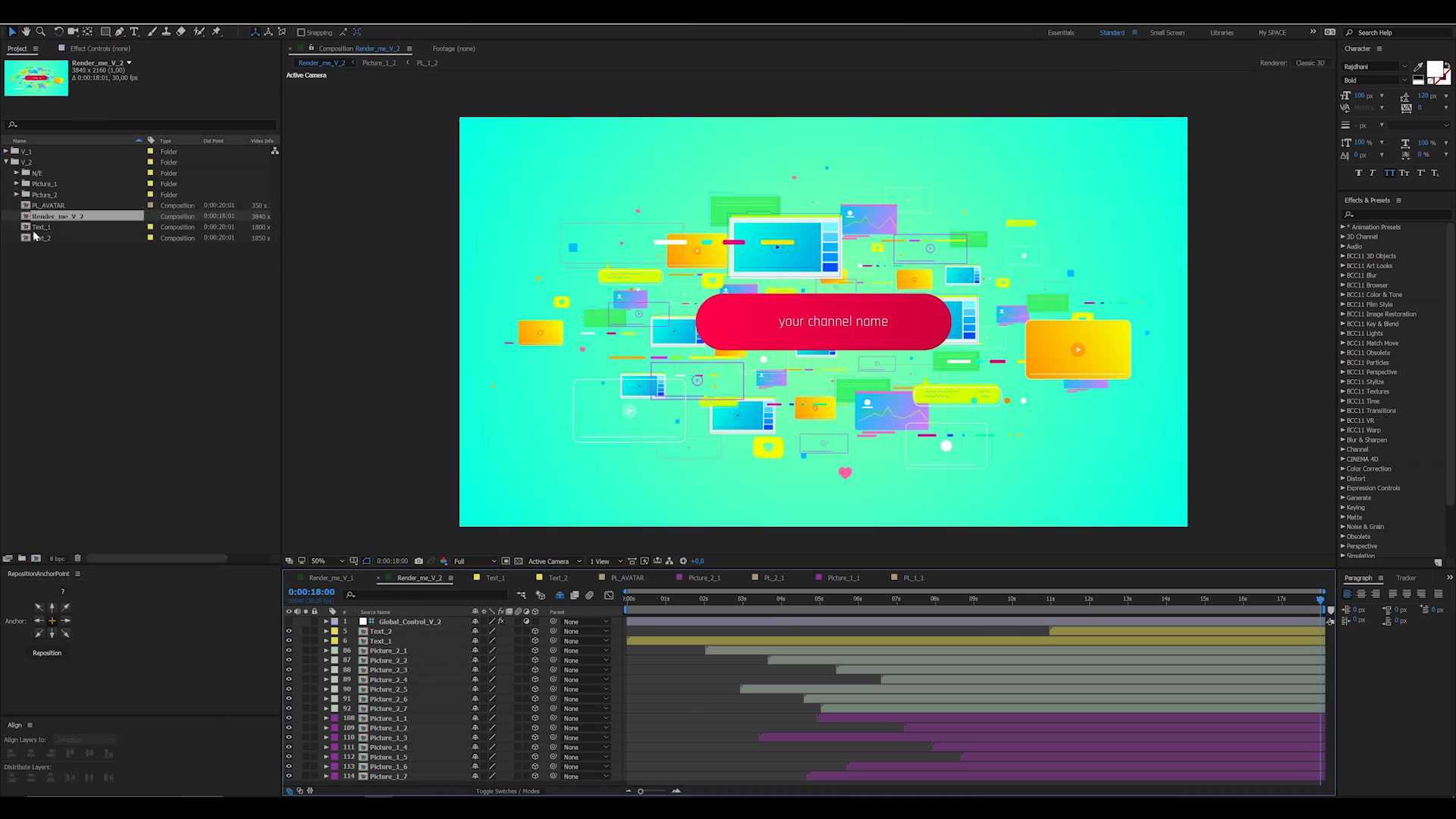Click the Character panel eyedropper
The height and width of the screenshot is (819, 1456).
pyautogui.click(x=1418, y=67)
